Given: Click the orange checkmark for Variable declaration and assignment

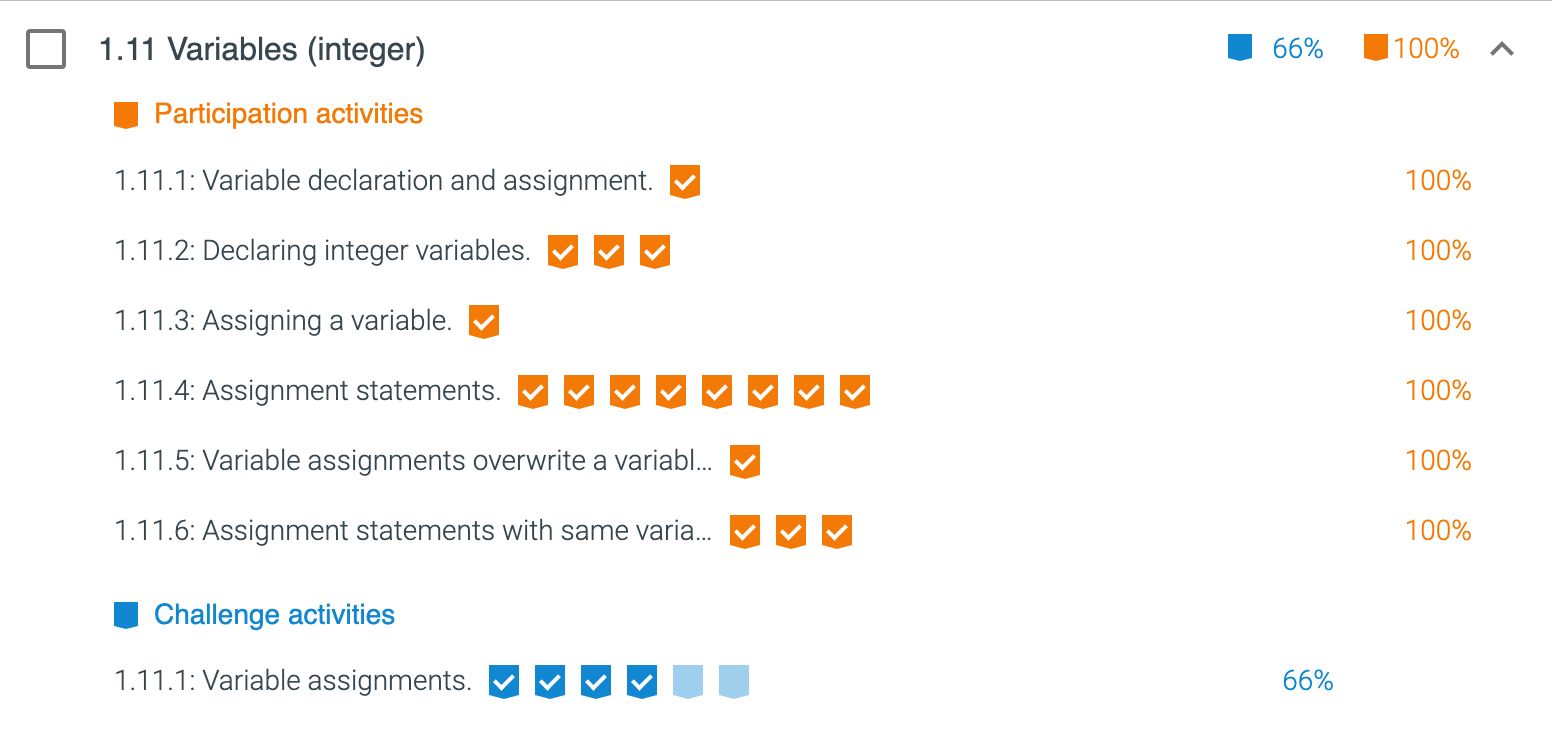Looking at the screenshot, I should tap(685, 182).
